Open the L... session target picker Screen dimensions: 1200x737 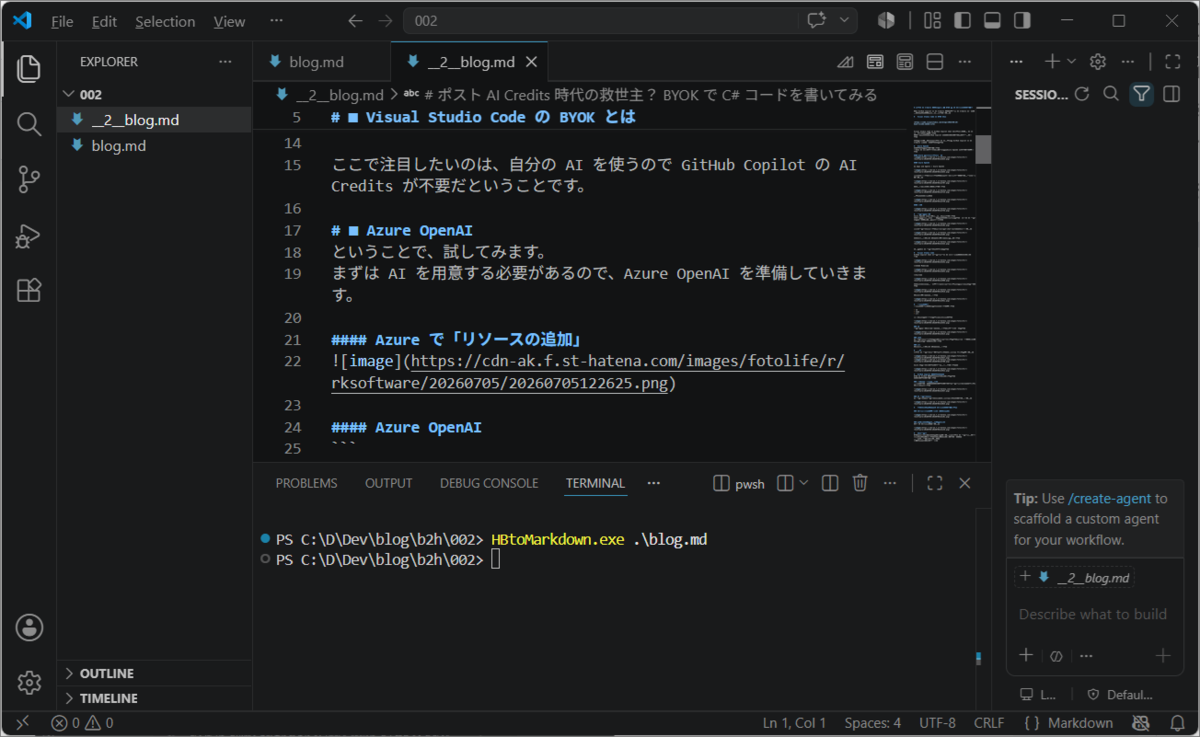click(1038, 694)
